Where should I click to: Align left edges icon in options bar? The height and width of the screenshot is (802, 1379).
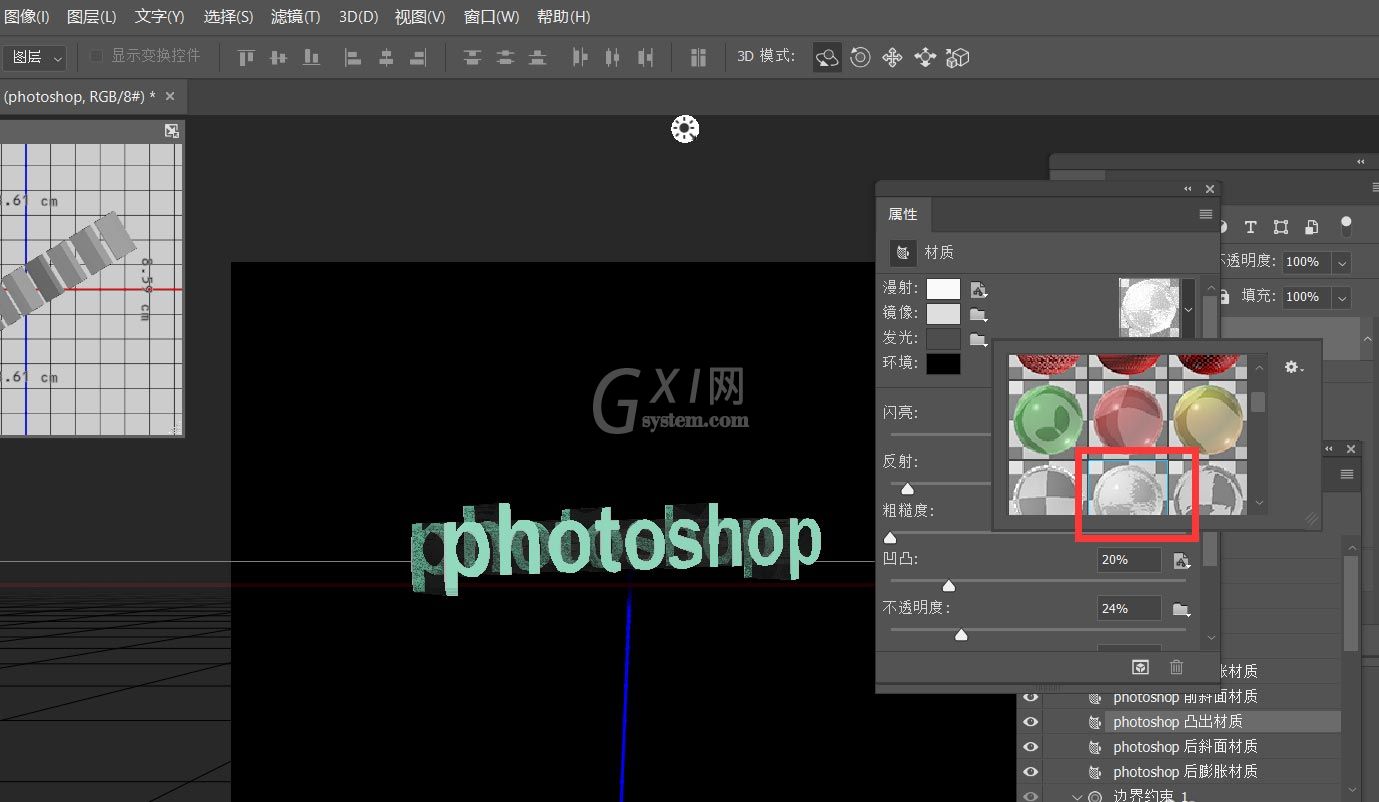coord(353,57)
